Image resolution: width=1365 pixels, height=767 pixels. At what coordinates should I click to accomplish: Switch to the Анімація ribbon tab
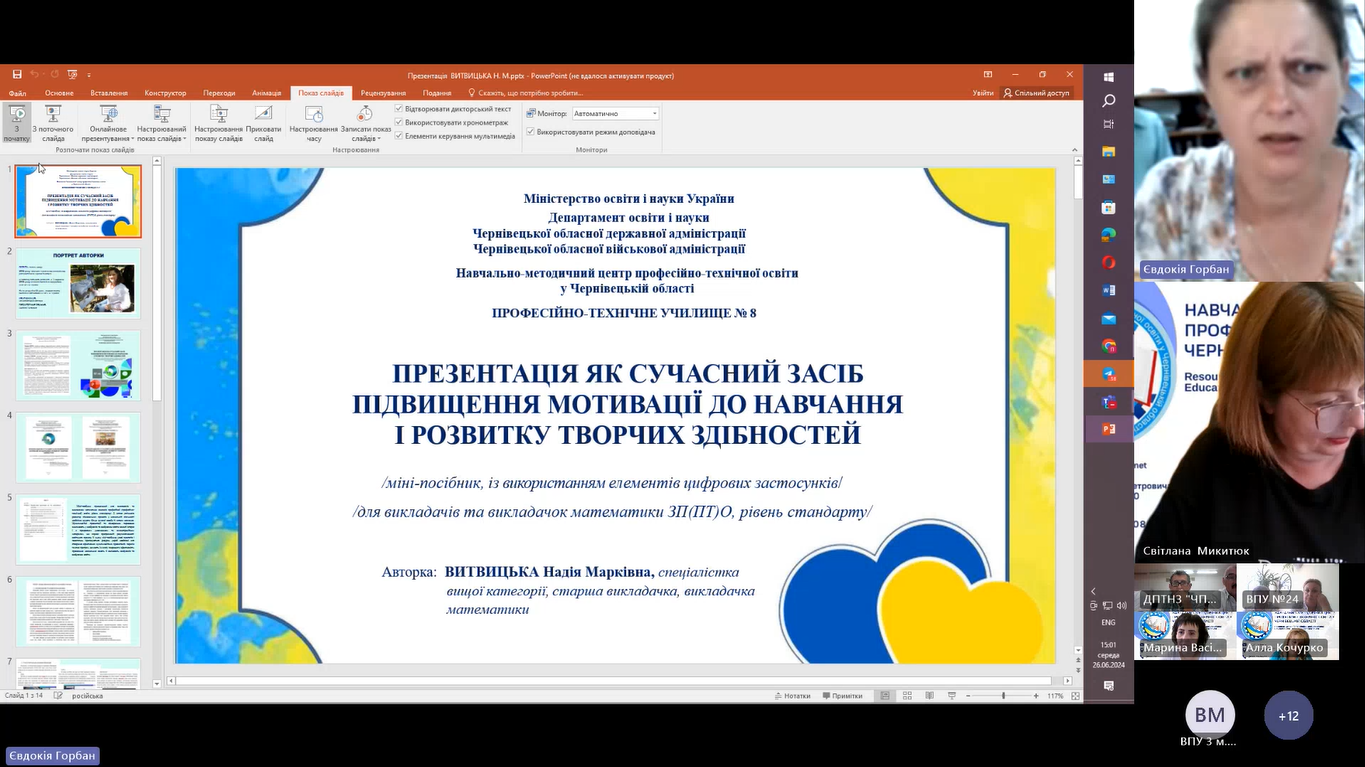coord(266,93)
